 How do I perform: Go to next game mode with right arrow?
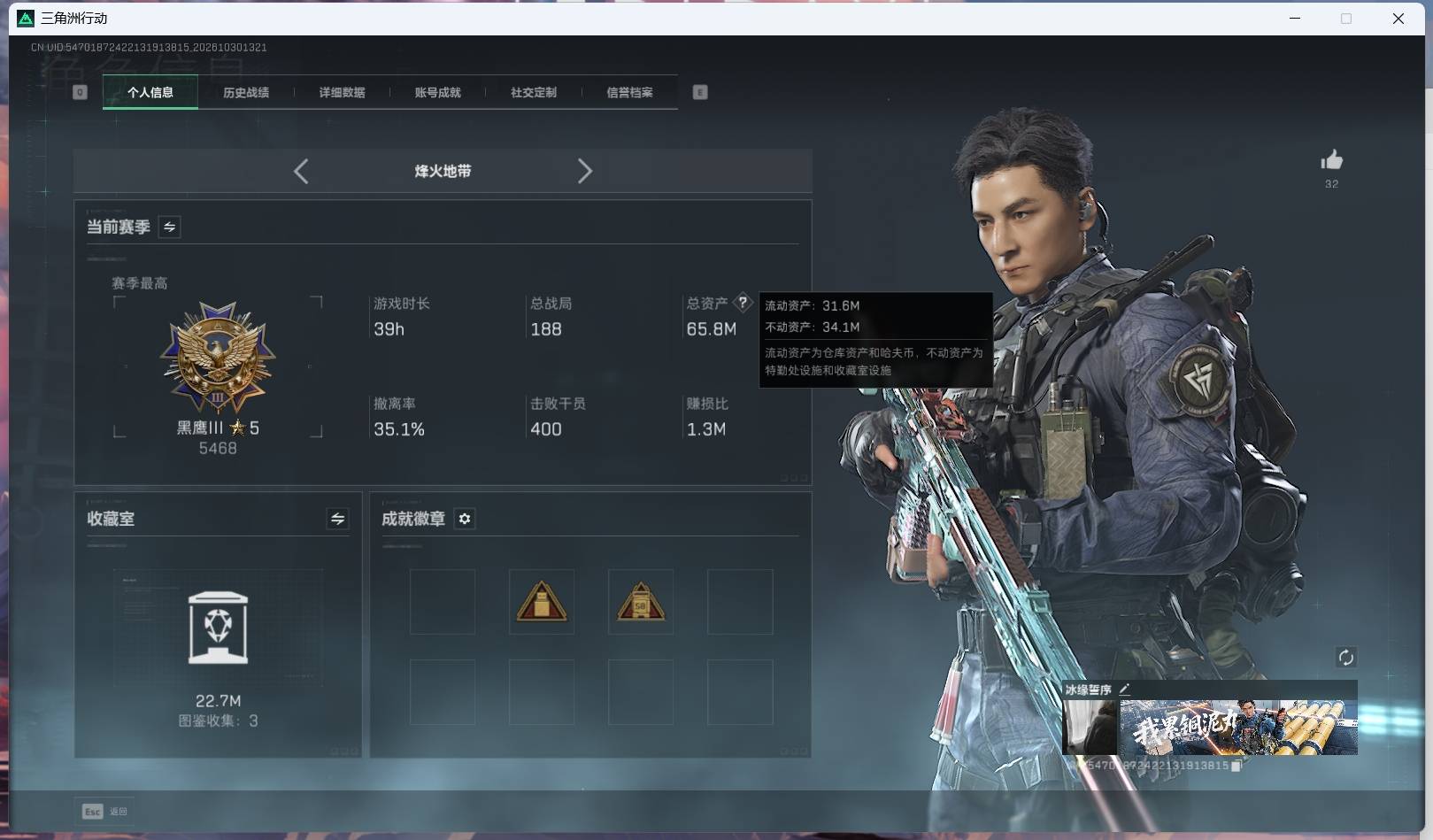[584, 171]
